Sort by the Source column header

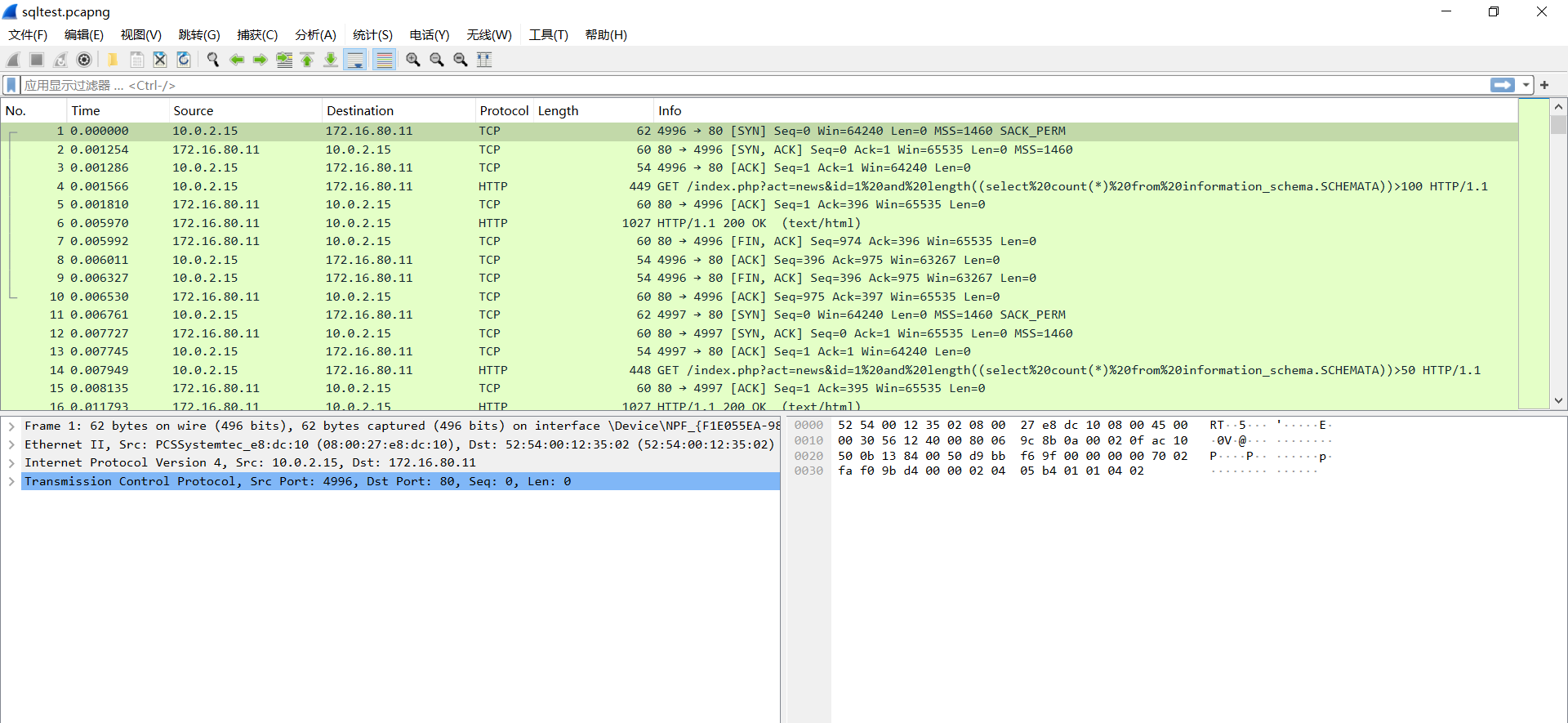pos(246,110)
